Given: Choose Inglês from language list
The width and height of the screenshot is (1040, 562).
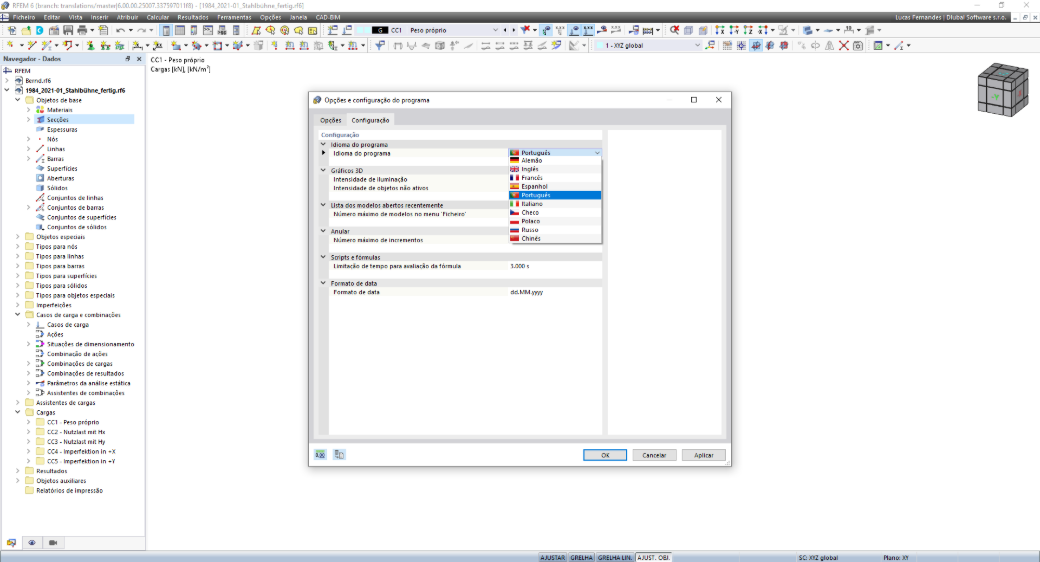Looking at the screenshot, I should click(x=555, y=169).
